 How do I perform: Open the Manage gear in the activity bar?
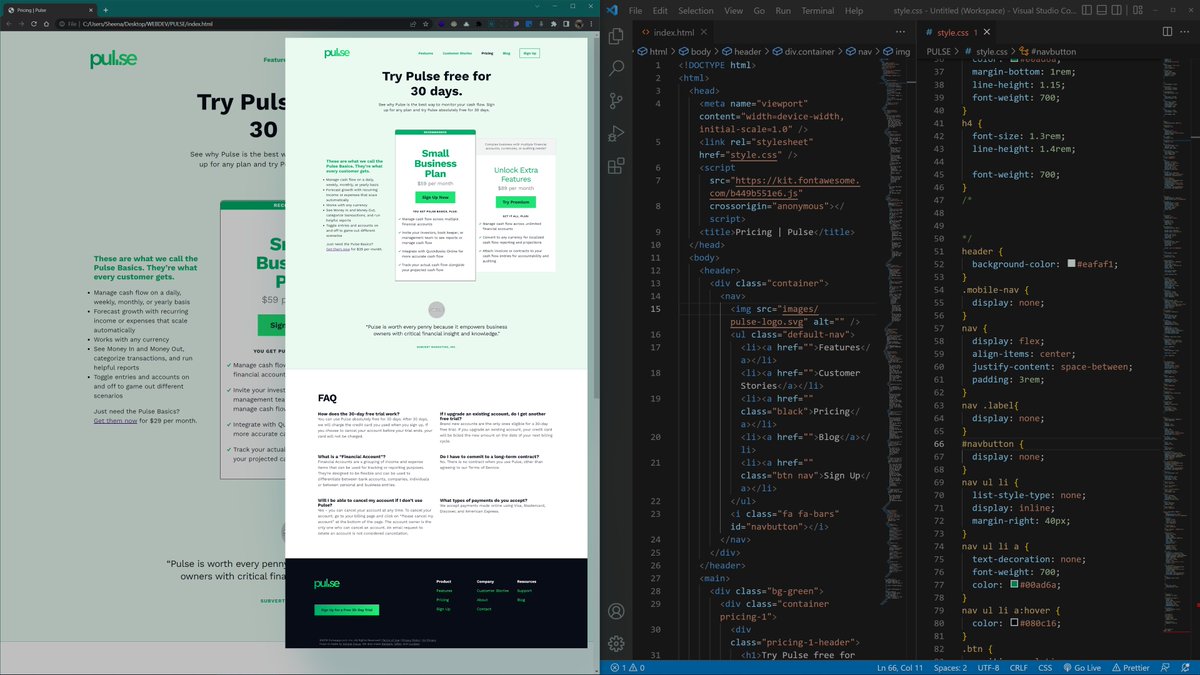[x=617, y=643]
